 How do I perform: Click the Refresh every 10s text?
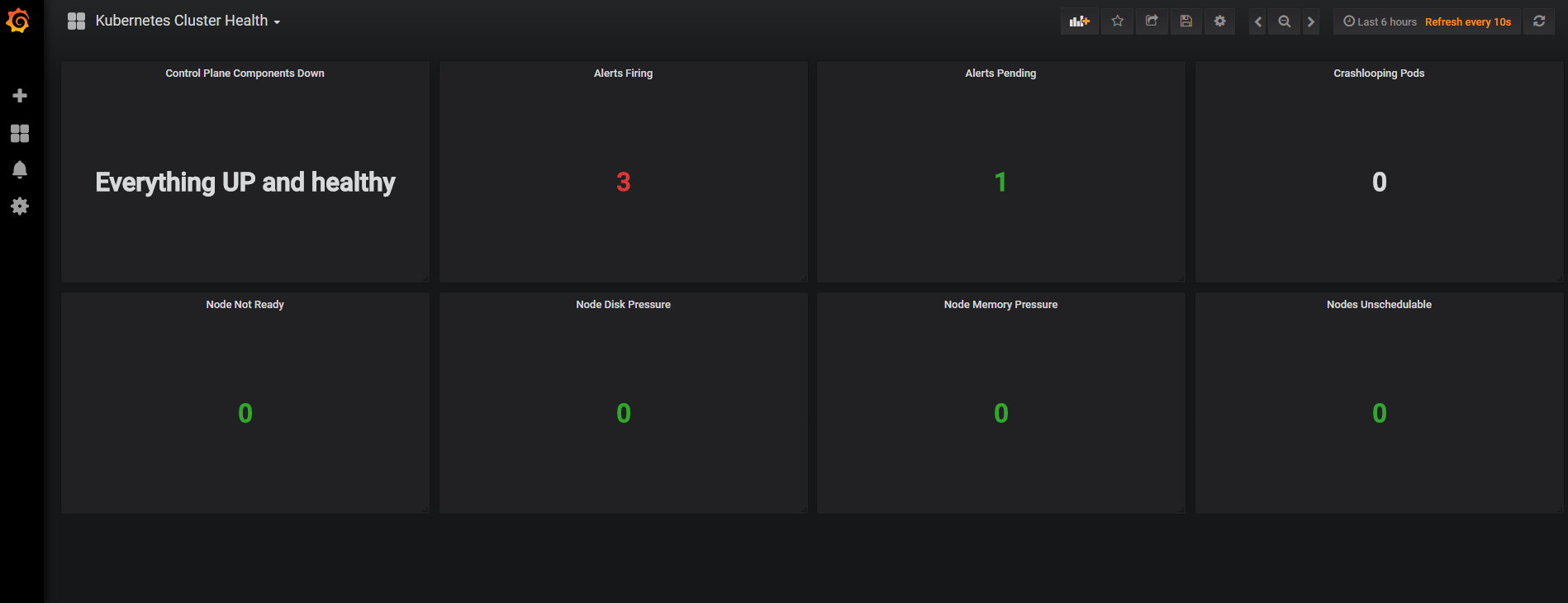(x=1468, y=22)
